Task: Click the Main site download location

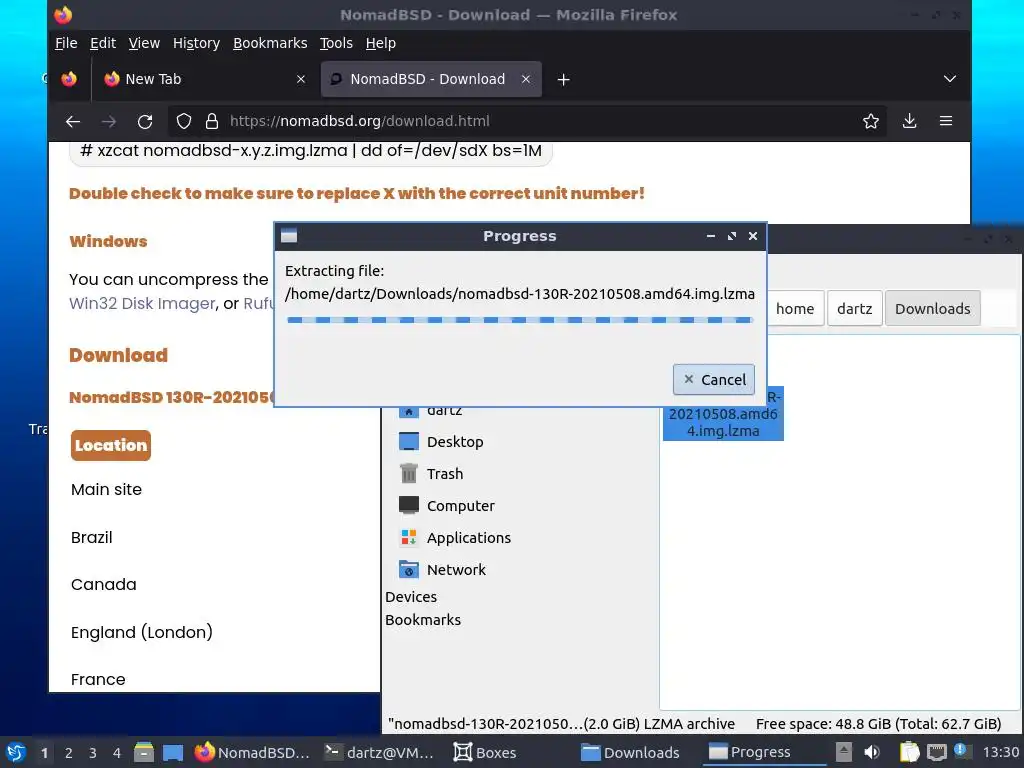Action: coord(106,489)
